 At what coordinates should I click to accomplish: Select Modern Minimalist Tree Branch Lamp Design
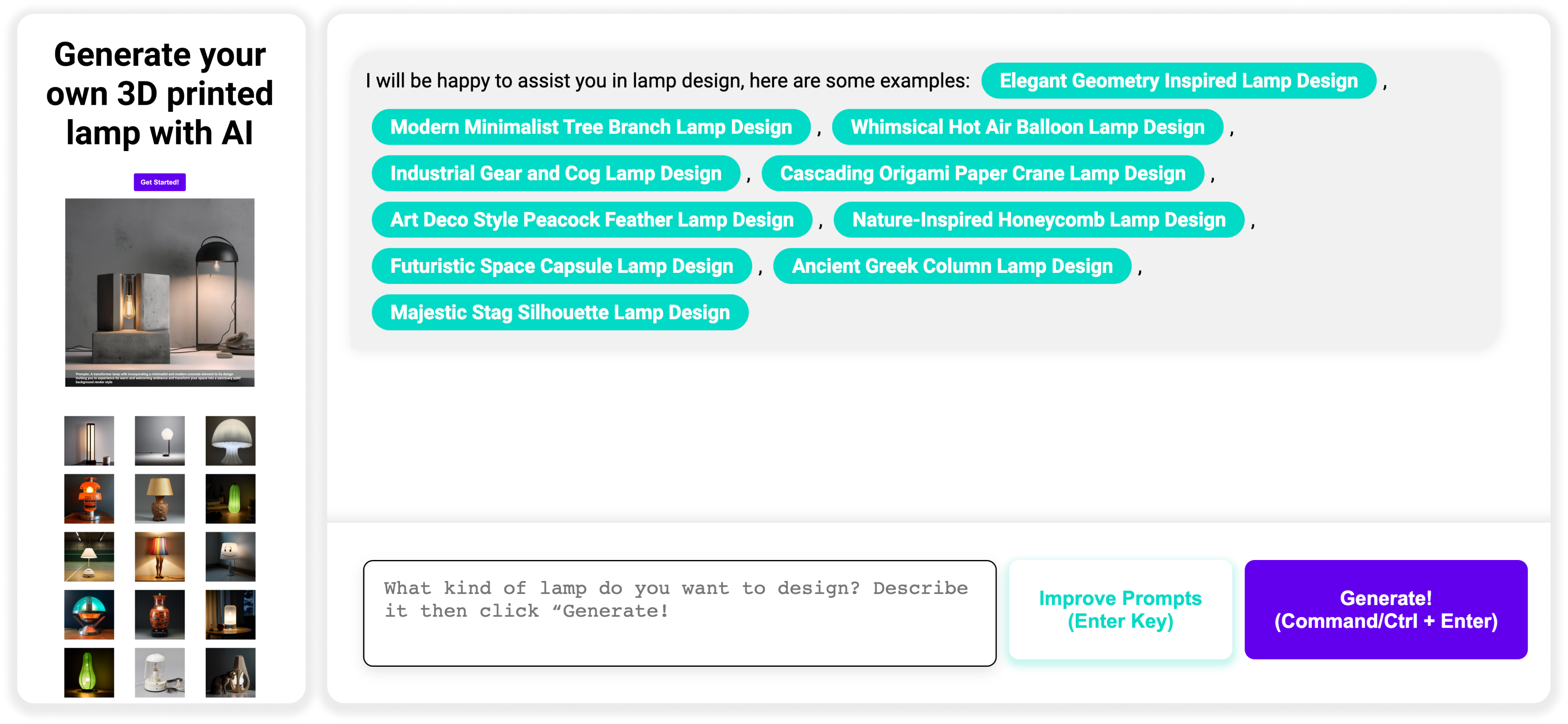pos(590,127)
